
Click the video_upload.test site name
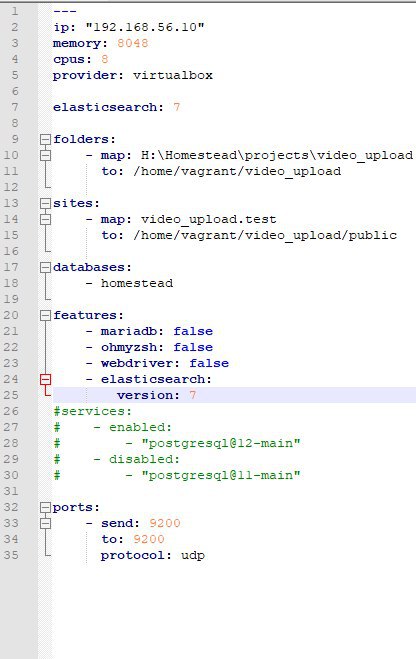tap(208, 219)
